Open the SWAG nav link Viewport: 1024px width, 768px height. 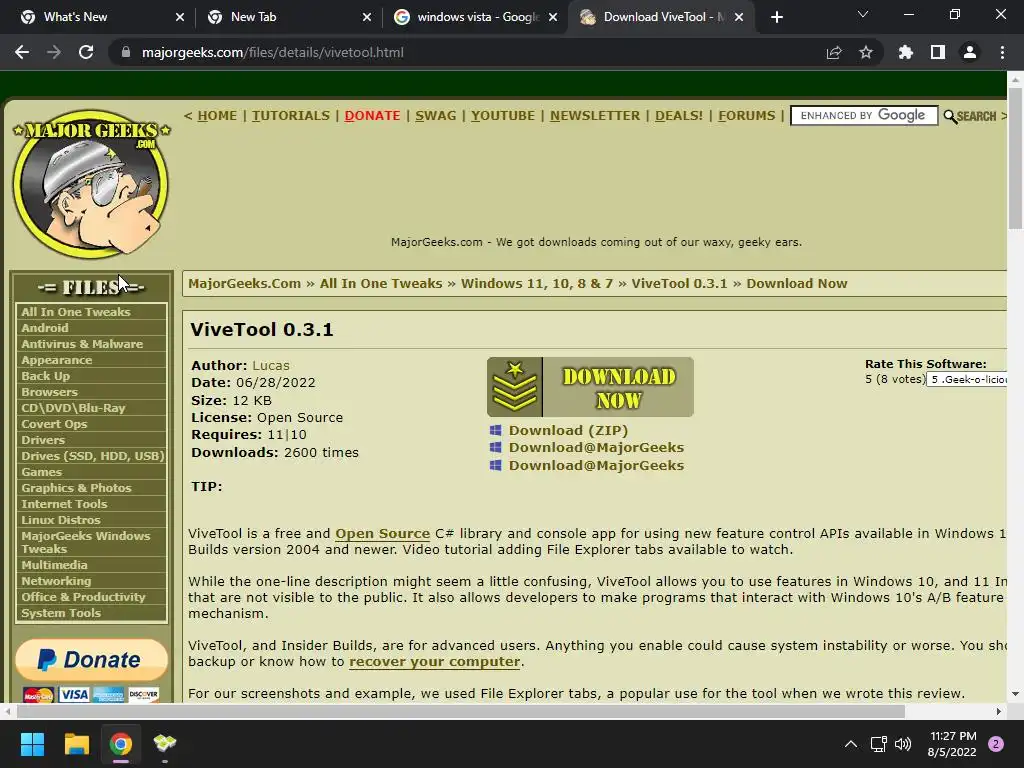(x=436, y=116)
